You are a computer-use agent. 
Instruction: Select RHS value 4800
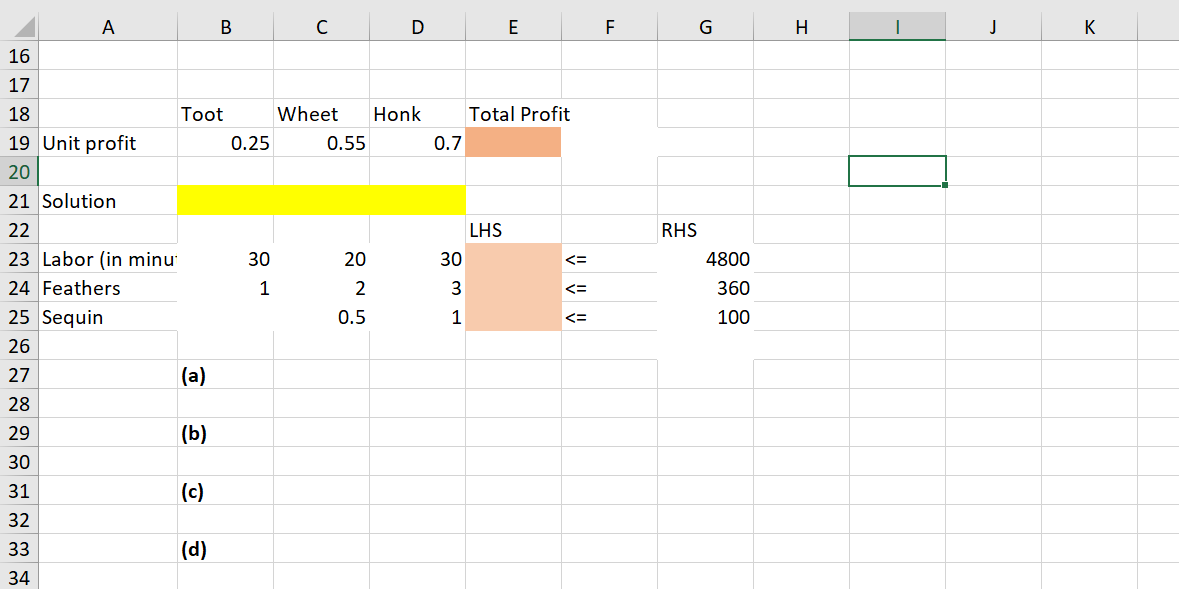(x=705, y=259)
